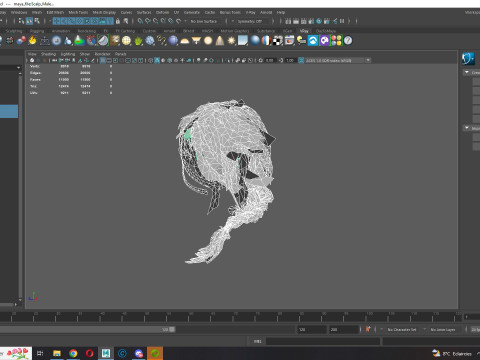Open the Help menu

point(281,12)
